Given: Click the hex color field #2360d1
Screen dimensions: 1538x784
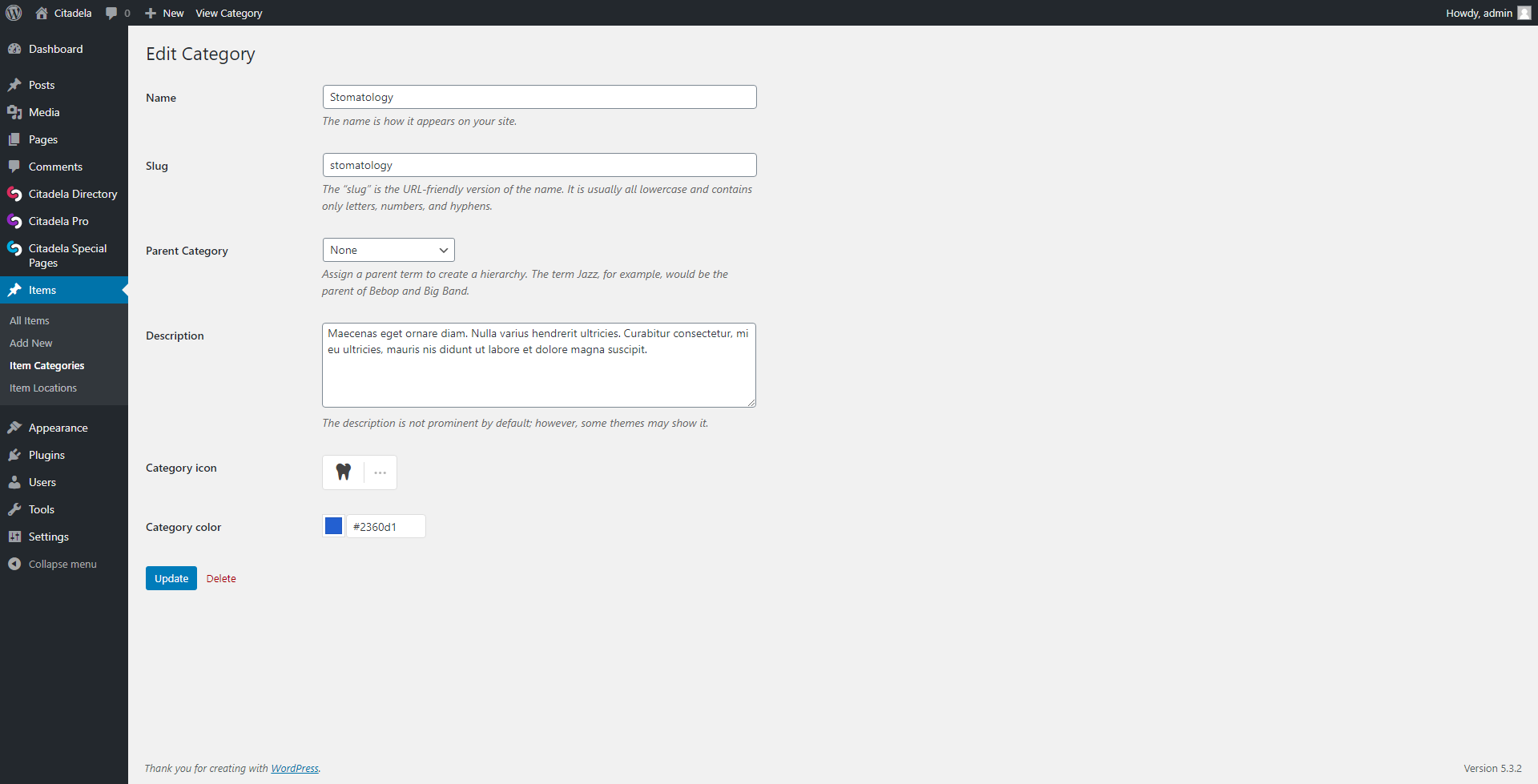Looking at the screenshot, I should (385, 526).
